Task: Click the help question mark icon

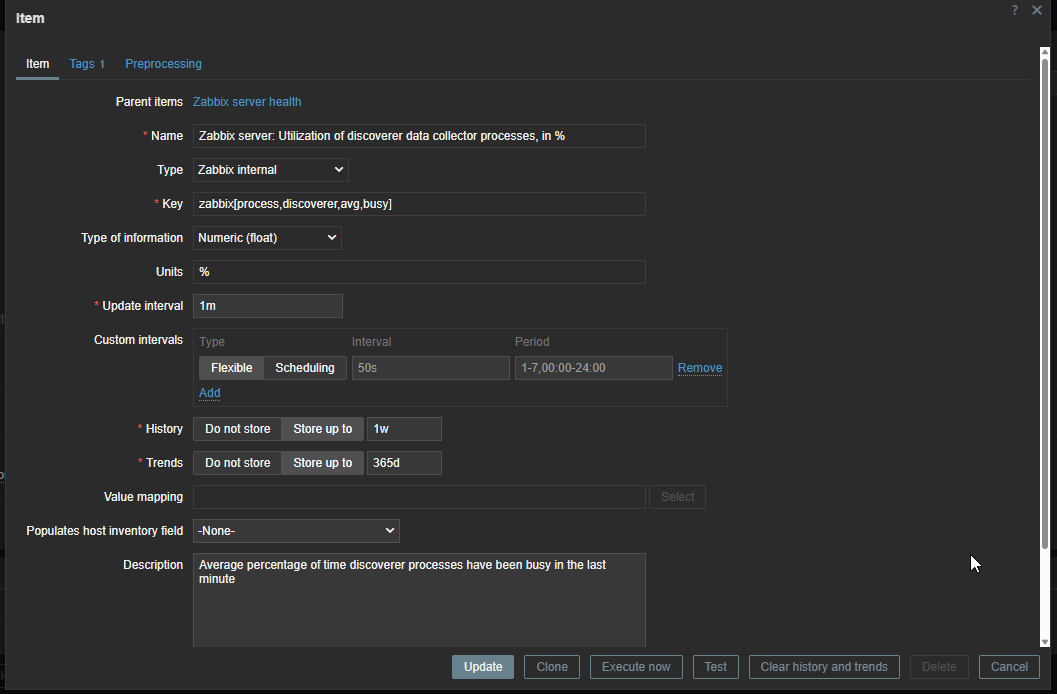Action: (1015, 10)
